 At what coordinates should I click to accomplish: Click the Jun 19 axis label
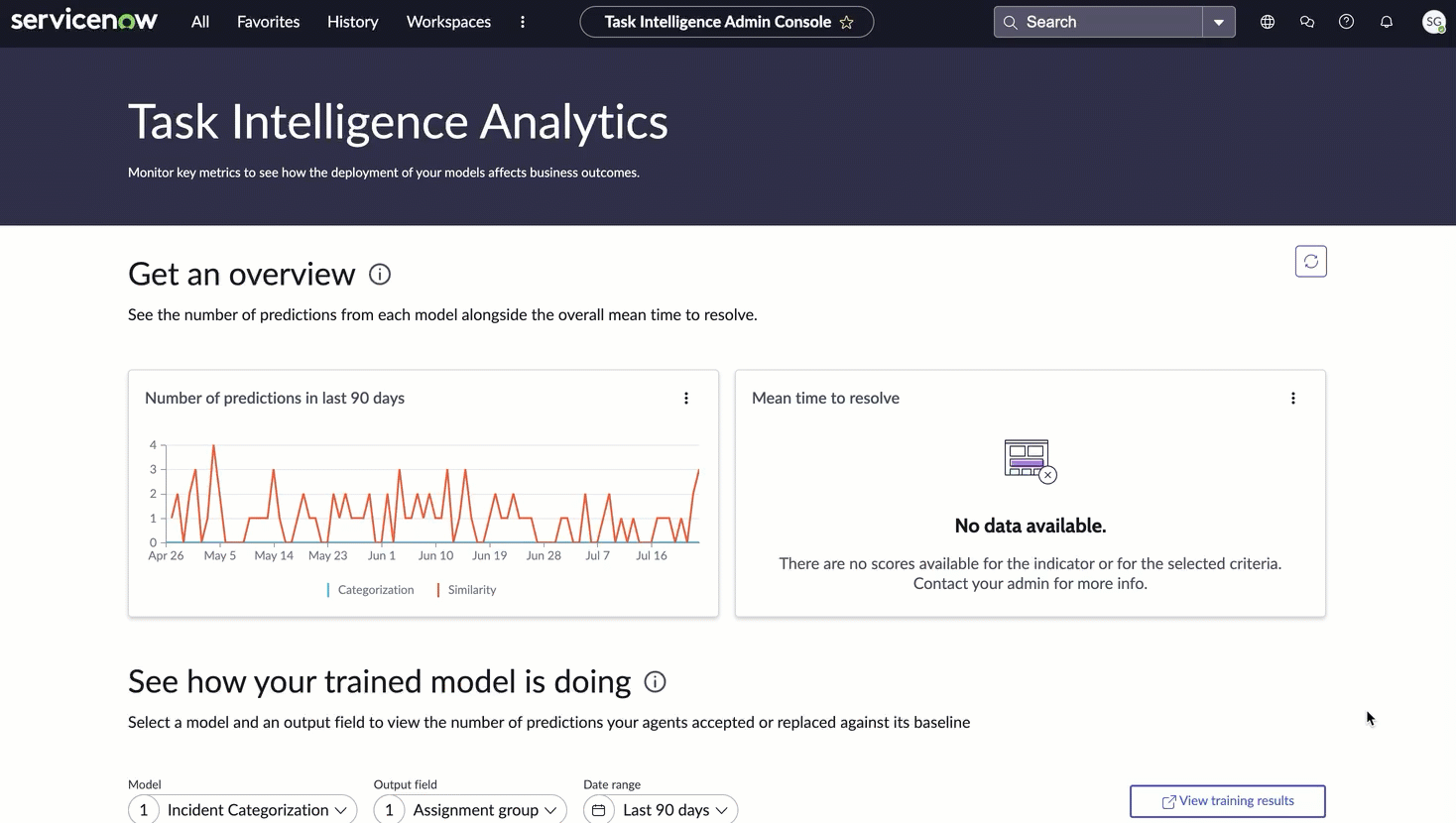tap(490, 556)
